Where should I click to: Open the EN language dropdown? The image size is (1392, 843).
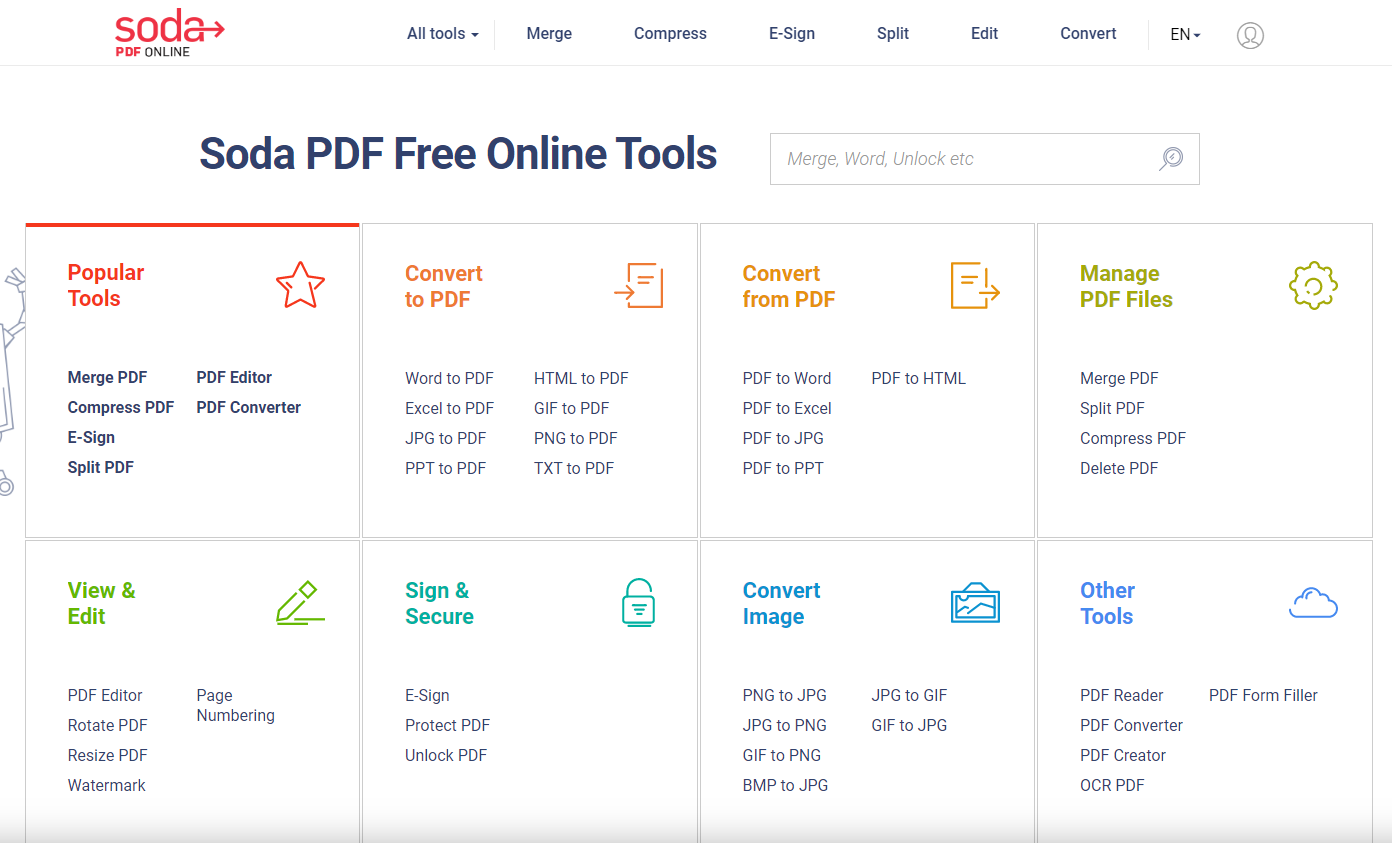[1183, 33]
